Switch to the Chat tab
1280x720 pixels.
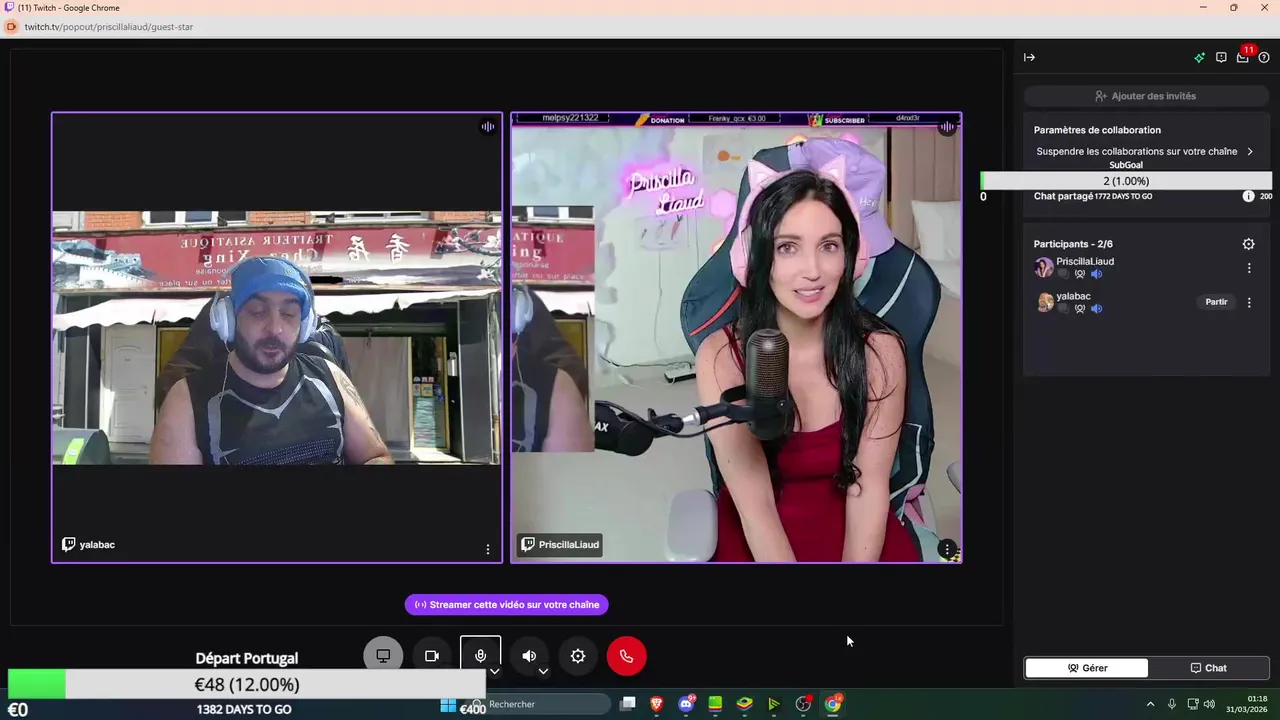pos(1208,668)
